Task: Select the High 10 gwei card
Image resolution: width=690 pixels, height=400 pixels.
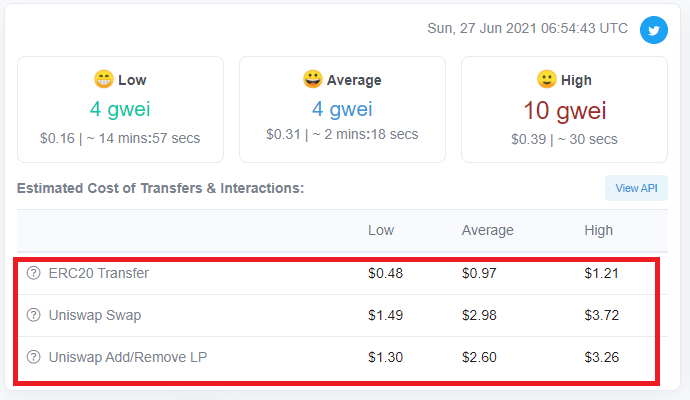Action: (x=564, y=110)
